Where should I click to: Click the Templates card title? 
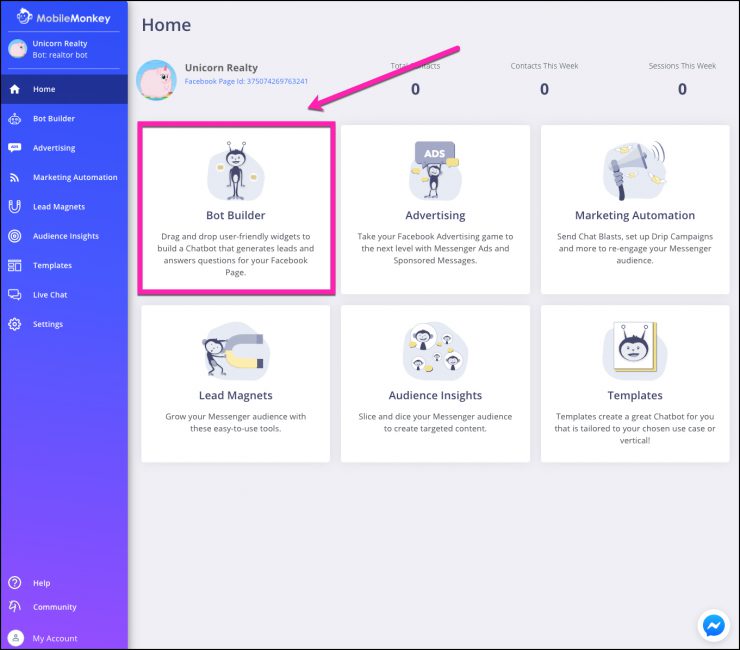click(635, 396)
